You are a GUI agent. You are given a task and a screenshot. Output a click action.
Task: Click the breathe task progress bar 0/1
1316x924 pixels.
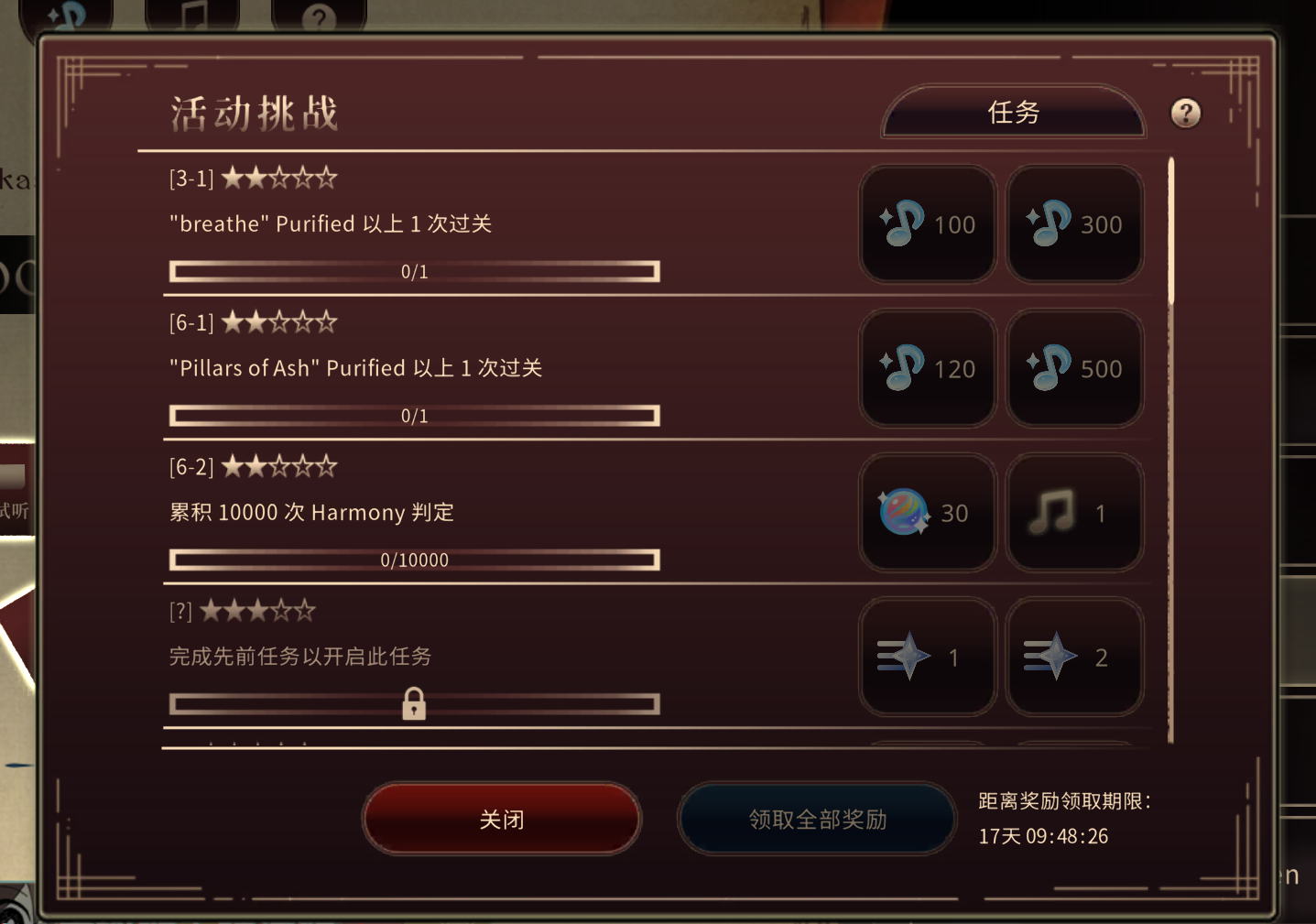click(414, 271)
